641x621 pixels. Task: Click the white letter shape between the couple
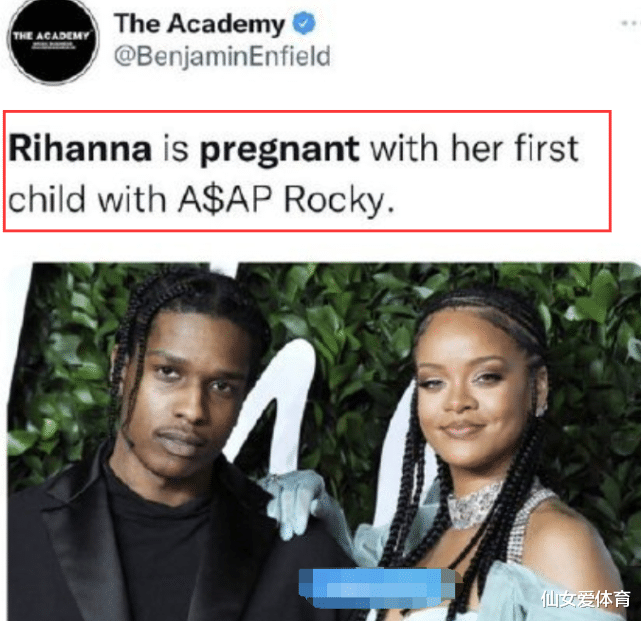click(282, 405)
